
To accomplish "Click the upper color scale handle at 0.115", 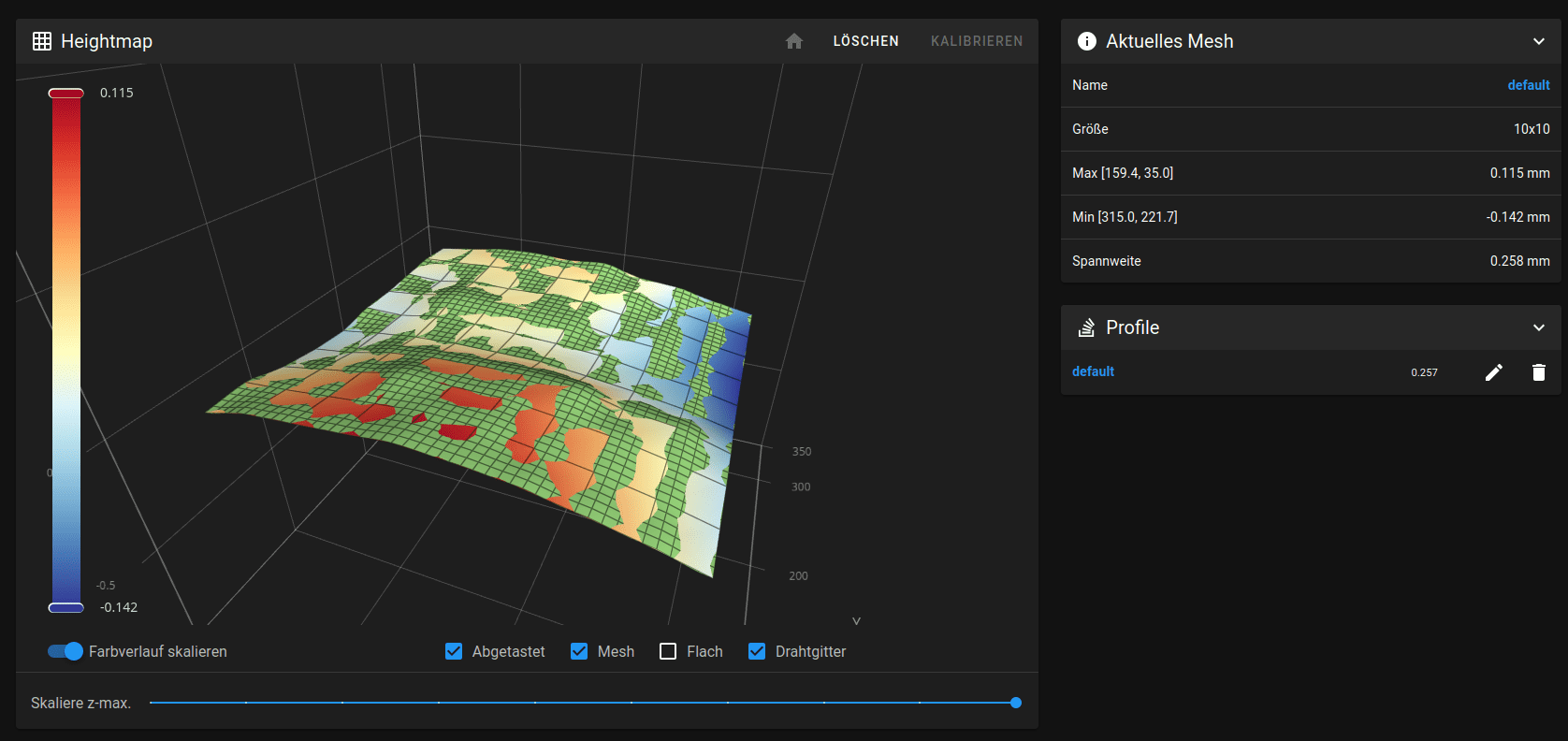I will tap(65, 93).
